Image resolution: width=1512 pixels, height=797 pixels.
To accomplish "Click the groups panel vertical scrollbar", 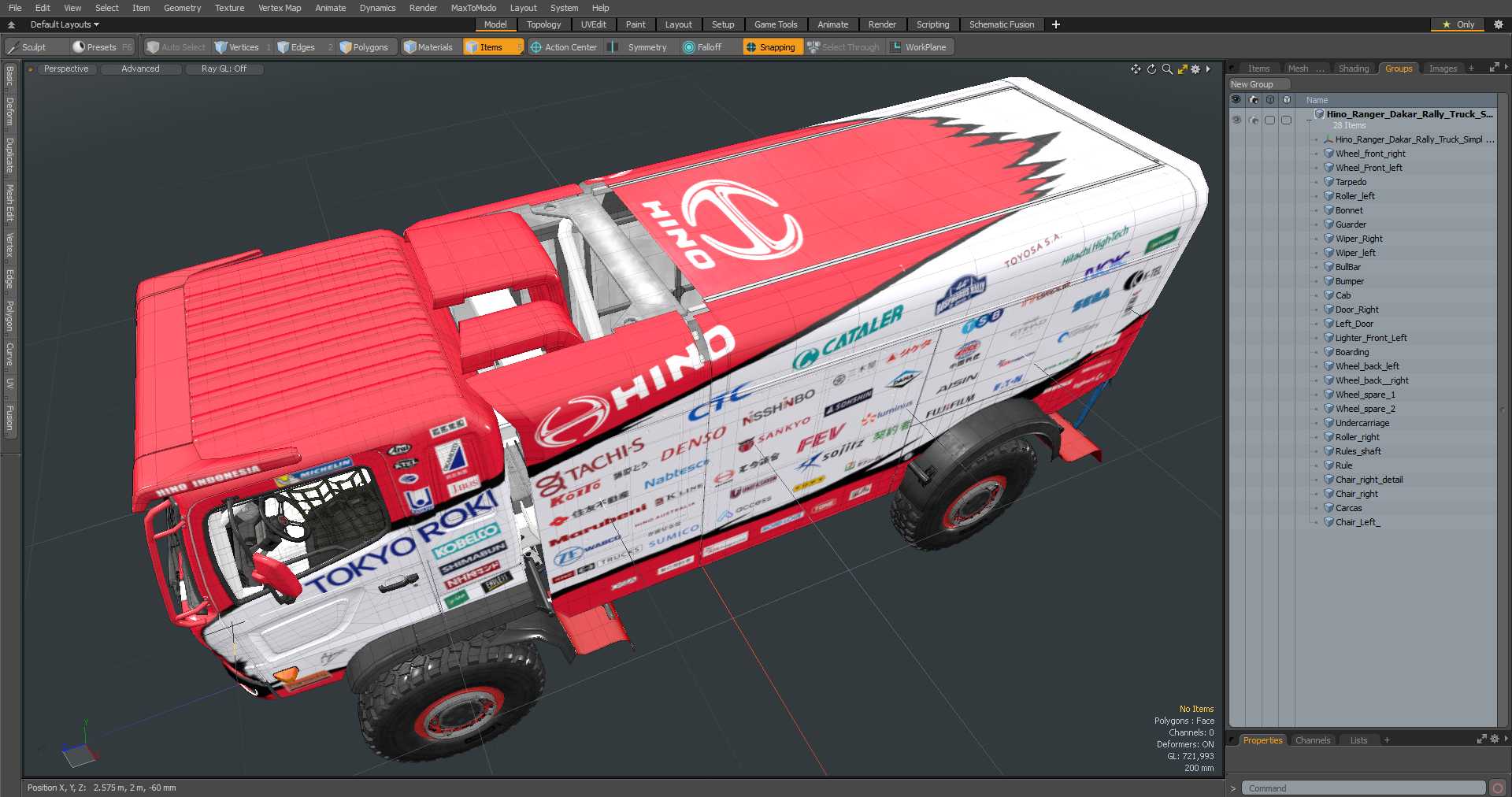I will (x=1502, y=410).
